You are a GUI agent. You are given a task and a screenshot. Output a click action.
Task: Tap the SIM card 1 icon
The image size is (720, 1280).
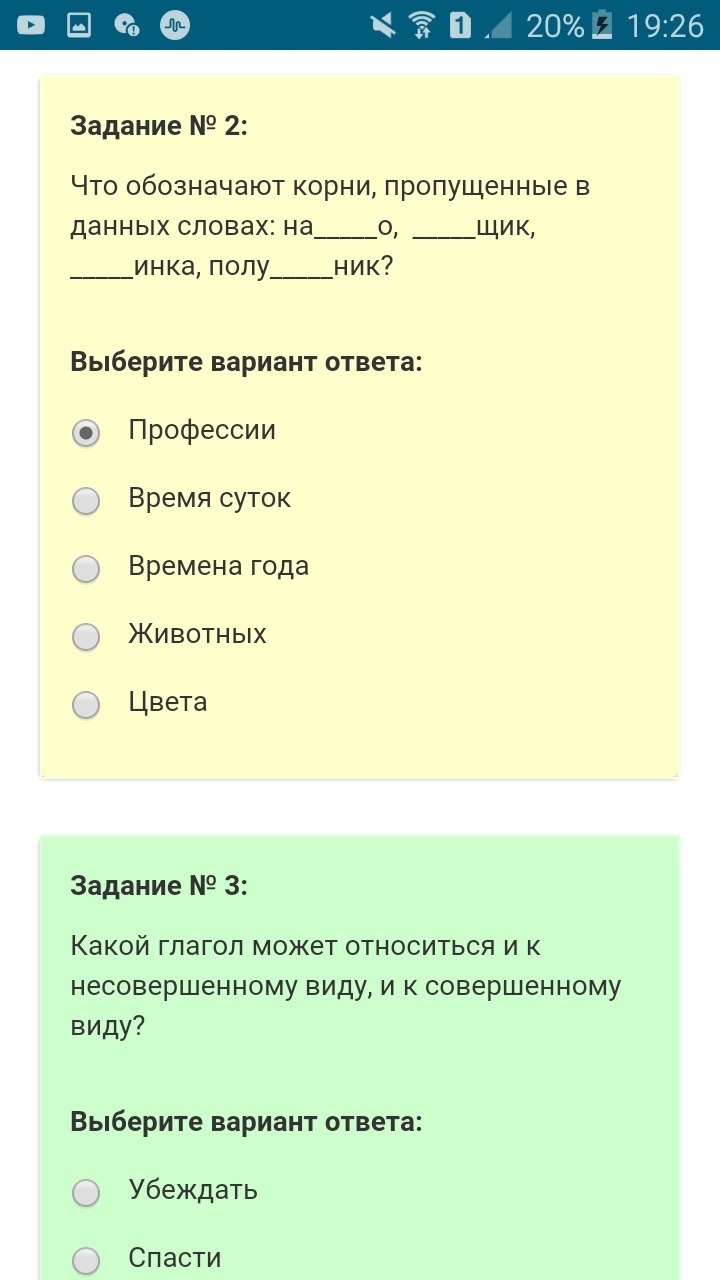[460, 25]
